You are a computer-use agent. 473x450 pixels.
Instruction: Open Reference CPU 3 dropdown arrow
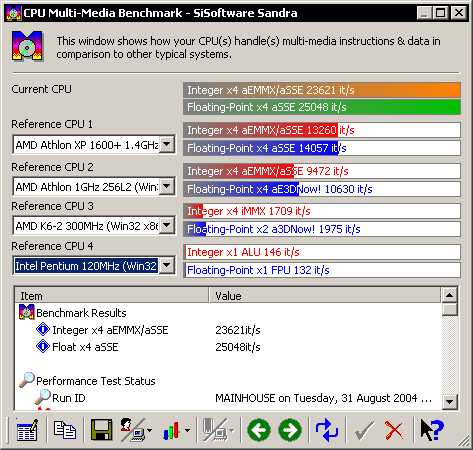click(x=167, y=225)
